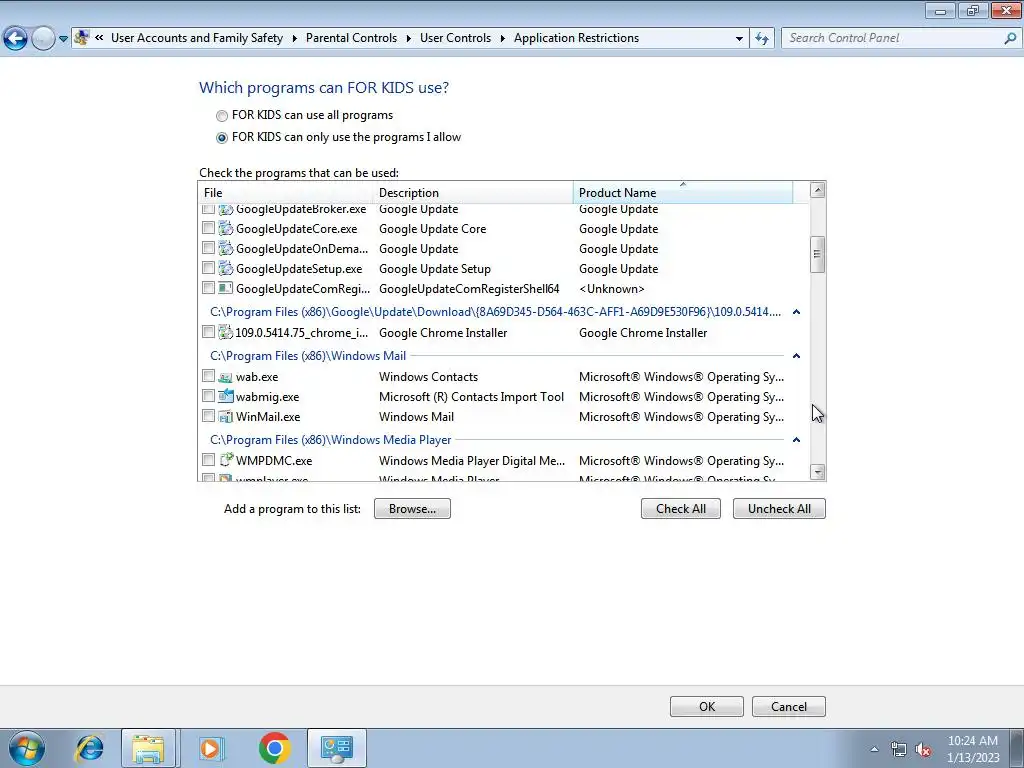Navigate to Parental Controls breadcrumb
The height and width of the screenshot is (768, 1024).
pos(351,38)
